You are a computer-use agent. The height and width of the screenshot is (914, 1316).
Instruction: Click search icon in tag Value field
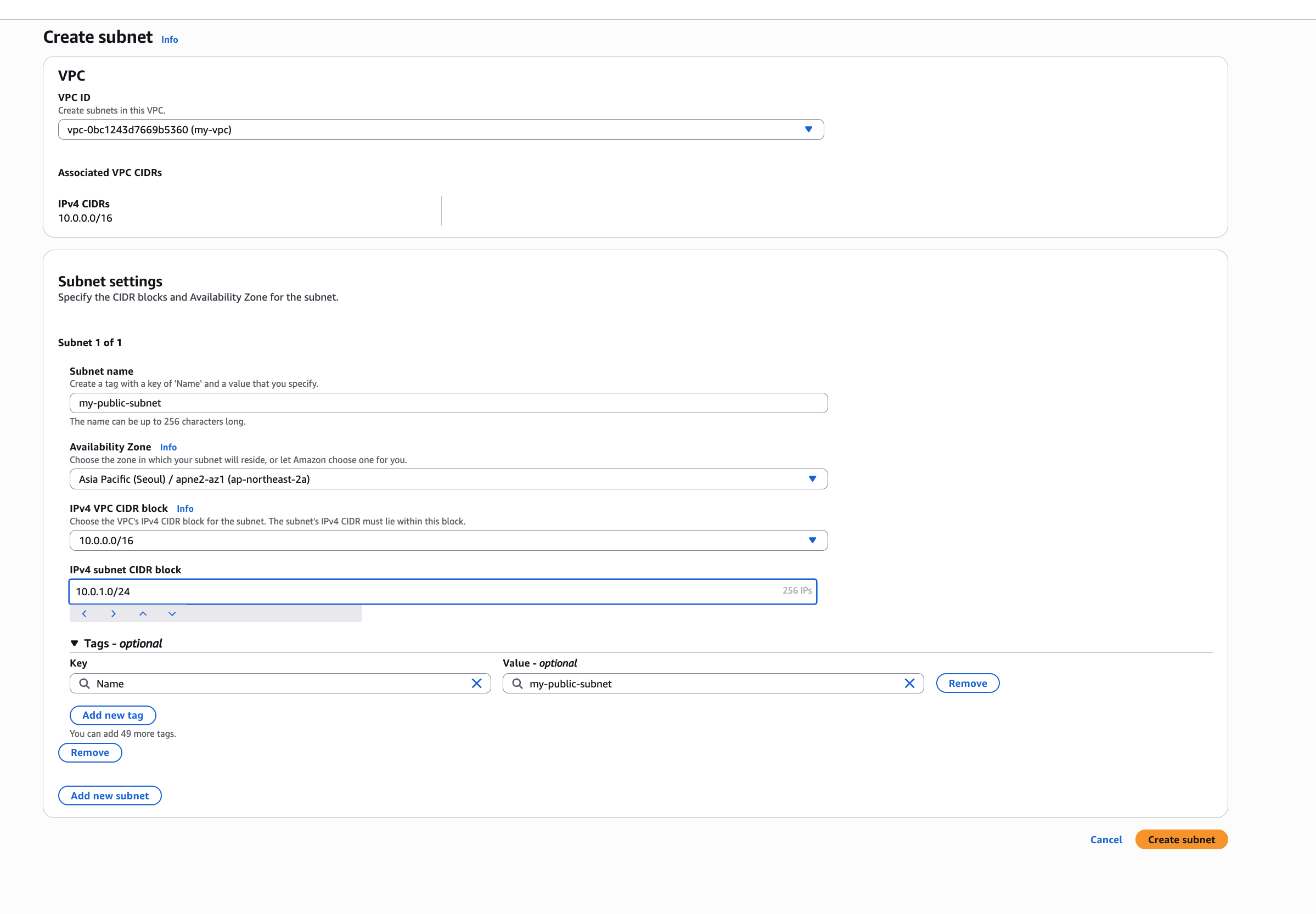click(517, 683)
